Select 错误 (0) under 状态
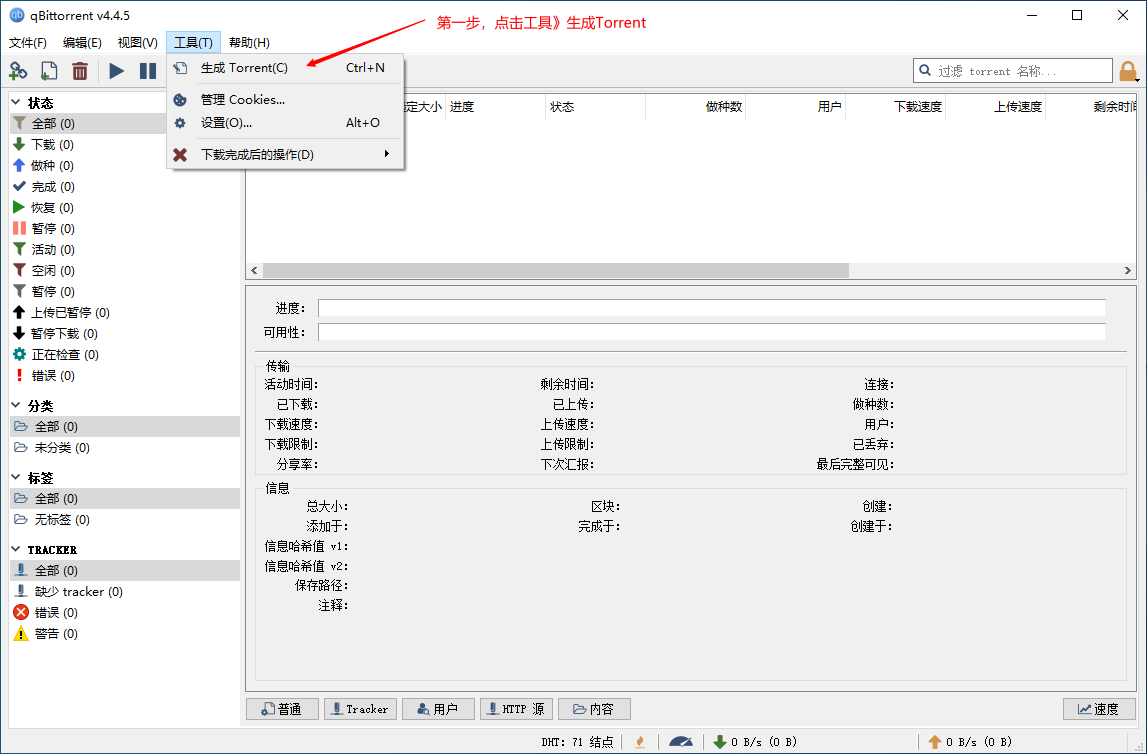This screenshot has width=1147, height=754. 125,376
